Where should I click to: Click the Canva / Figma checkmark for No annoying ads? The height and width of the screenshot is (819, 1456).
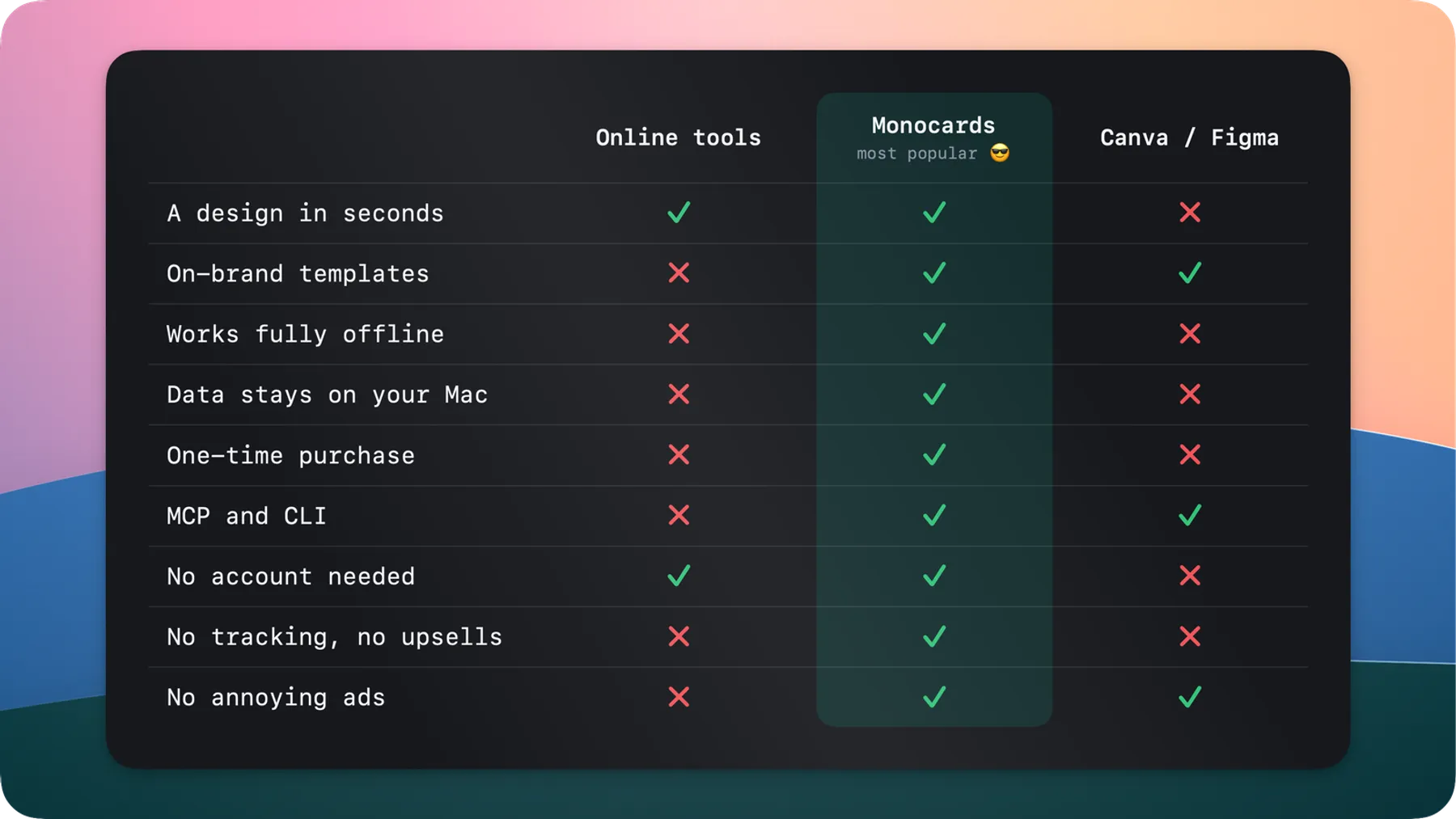(1190, 698)
